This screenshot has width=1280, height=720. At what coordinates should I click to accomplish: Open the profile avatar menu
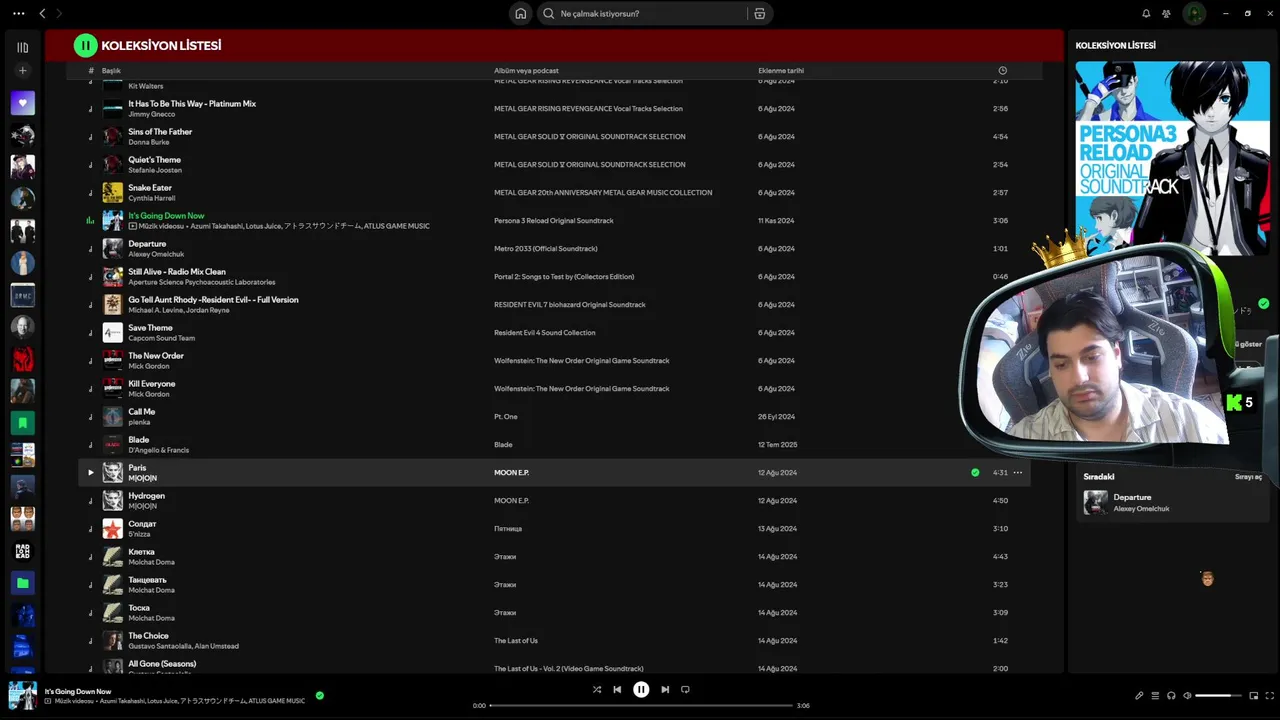click(1194, 13)
